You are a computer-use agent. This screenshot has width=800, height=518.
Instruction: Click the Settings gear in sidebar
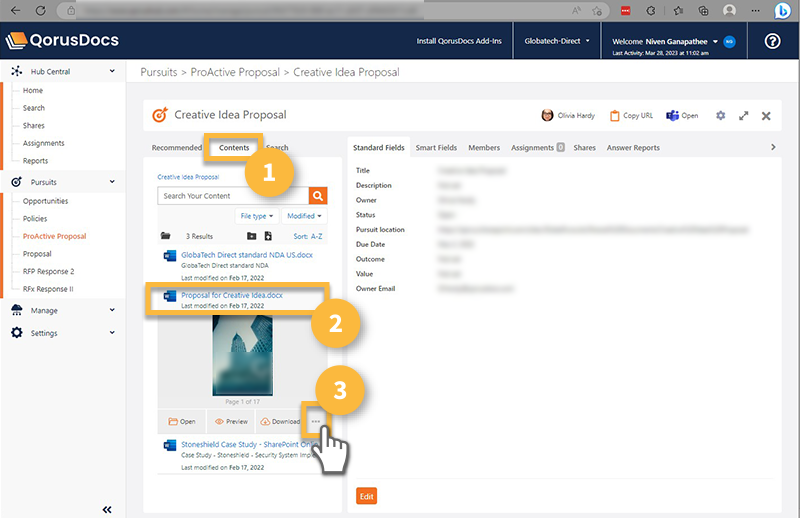[17, 333]
